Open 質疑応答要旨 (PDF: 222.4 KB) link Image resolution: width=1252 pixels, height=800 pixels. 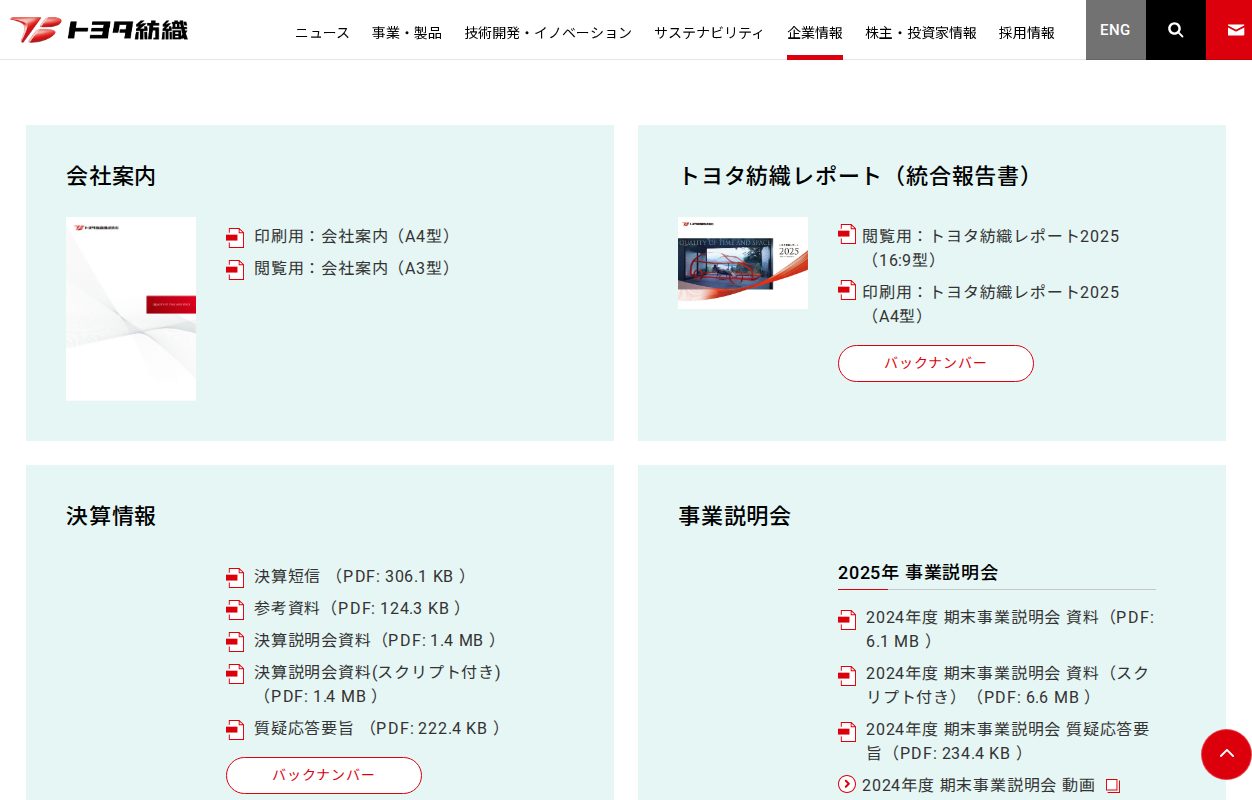click(378, 729)
